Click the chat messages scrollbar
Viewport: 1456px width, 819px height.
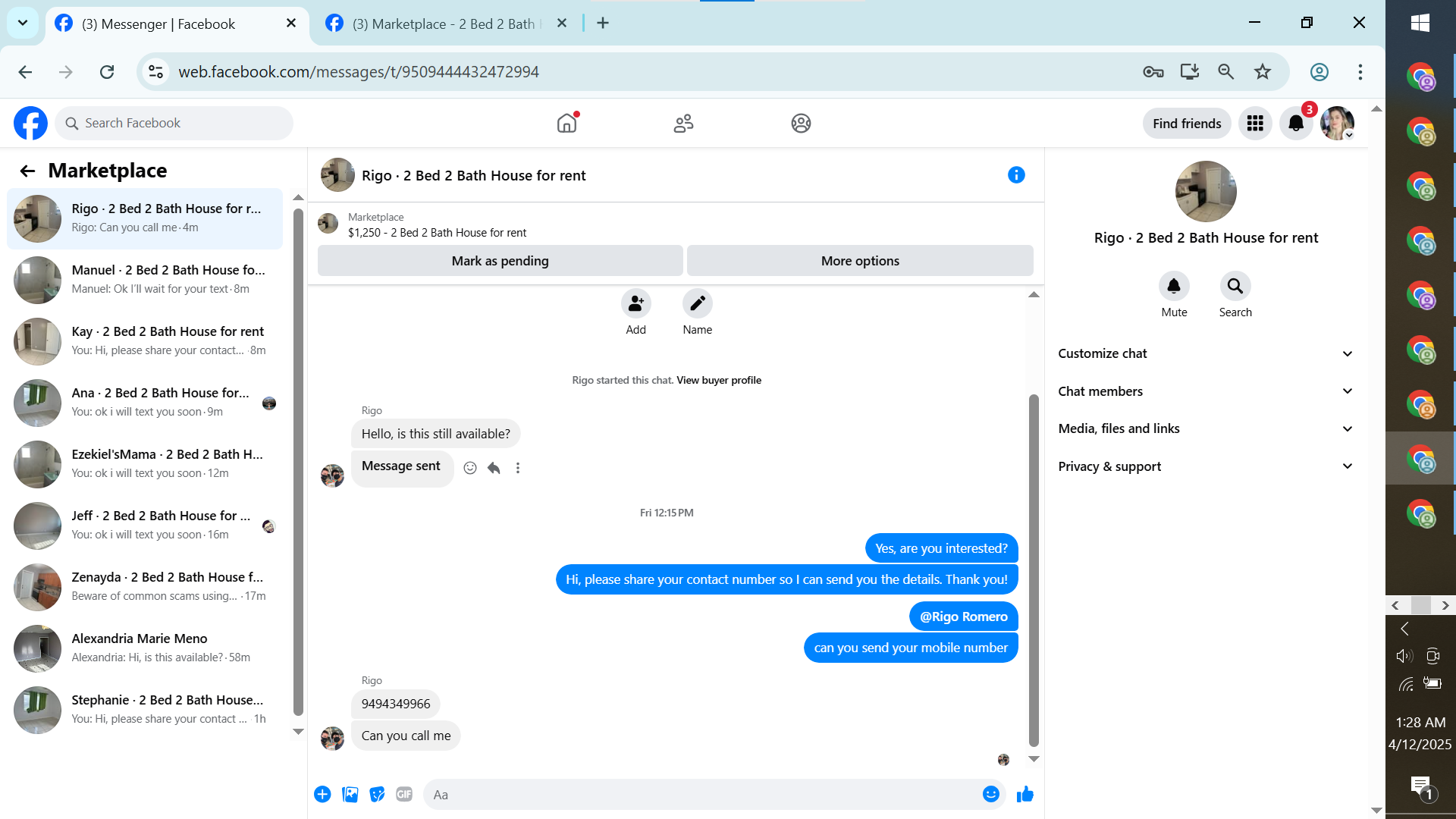tap(1034, 570)
